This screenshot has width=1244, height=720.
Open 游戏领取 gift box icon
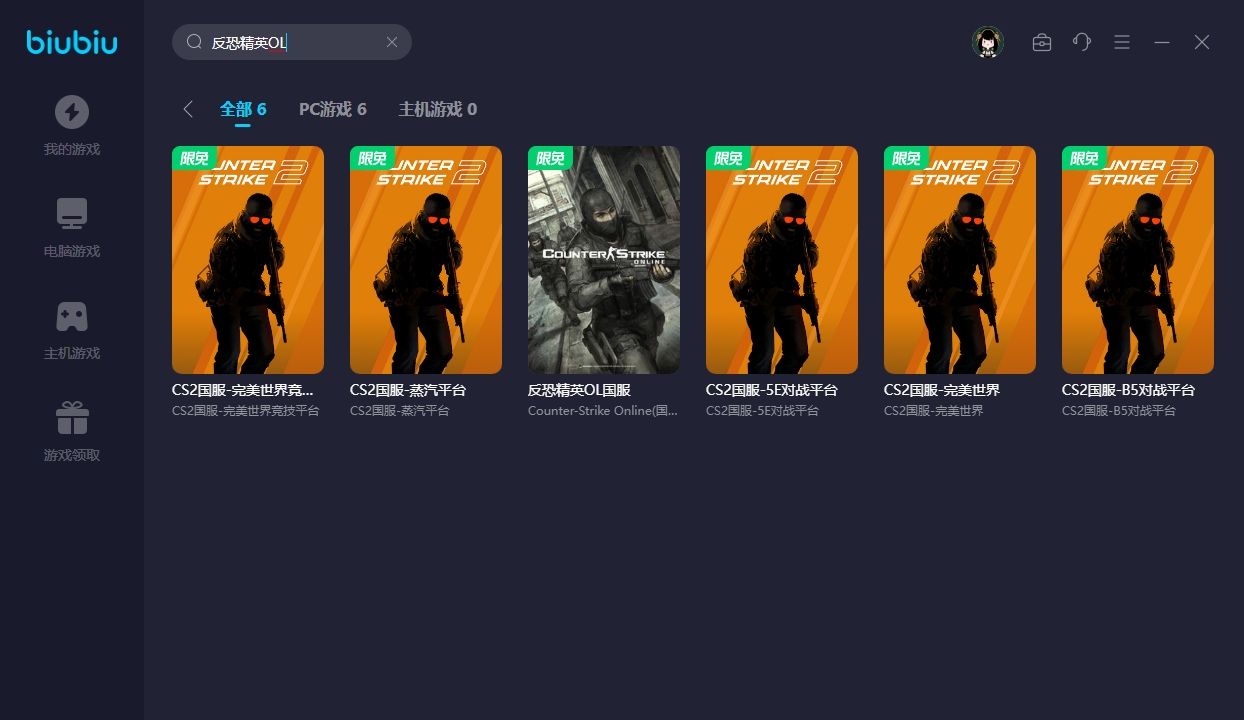click(71, 418)
